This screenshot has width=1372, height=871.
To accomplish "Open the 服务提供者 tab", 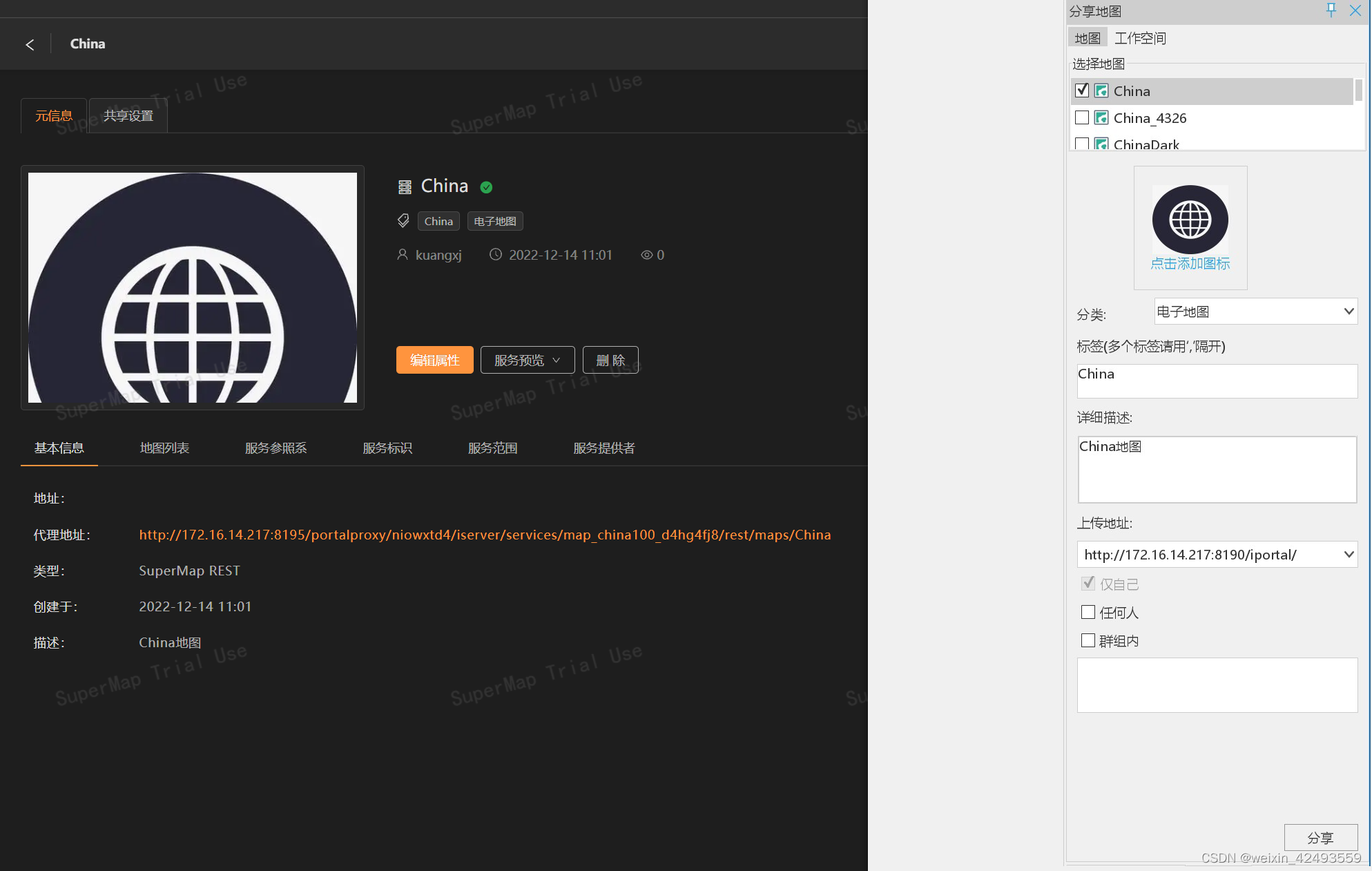I will [604, 448].
